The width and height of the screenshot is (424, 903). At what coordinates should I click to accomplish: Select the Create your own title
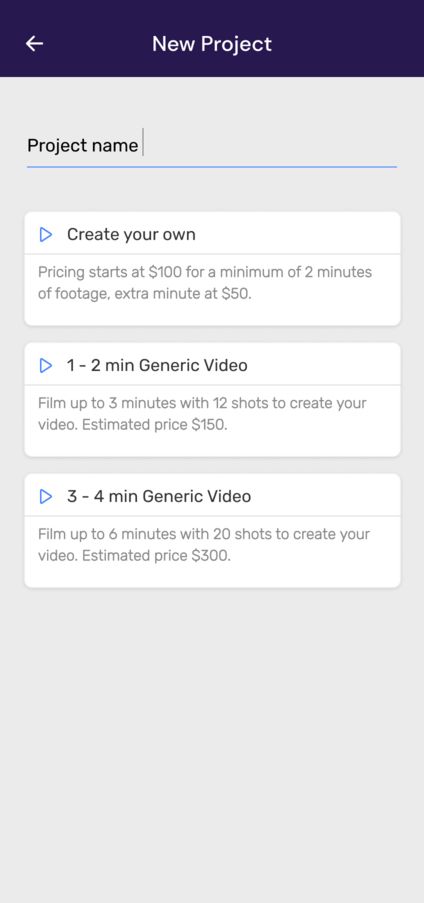131,234
